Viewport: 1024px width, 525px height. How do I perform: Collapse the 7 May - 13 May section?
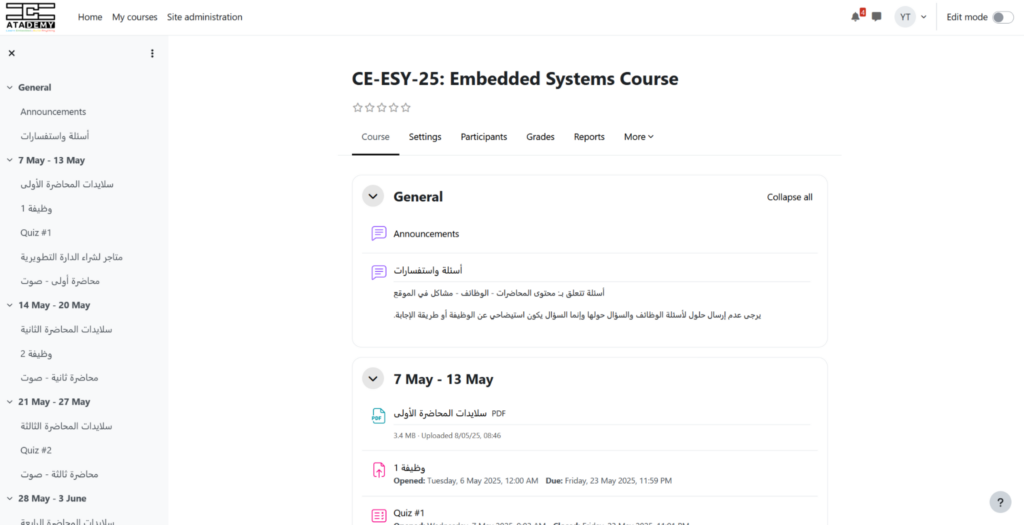click(x=373, y=379)
